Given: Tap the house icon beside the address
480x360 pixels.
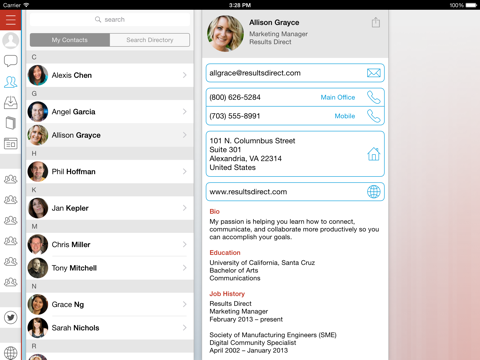Looking at the screenshot, I should (374, 154).
